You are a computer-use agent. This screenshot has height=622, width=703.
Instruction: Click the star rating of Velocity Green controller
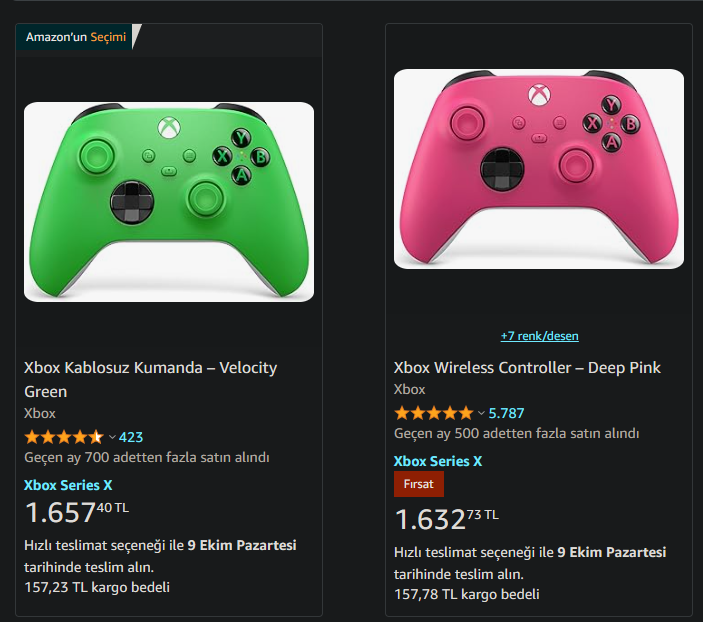[x=63, y=437]
